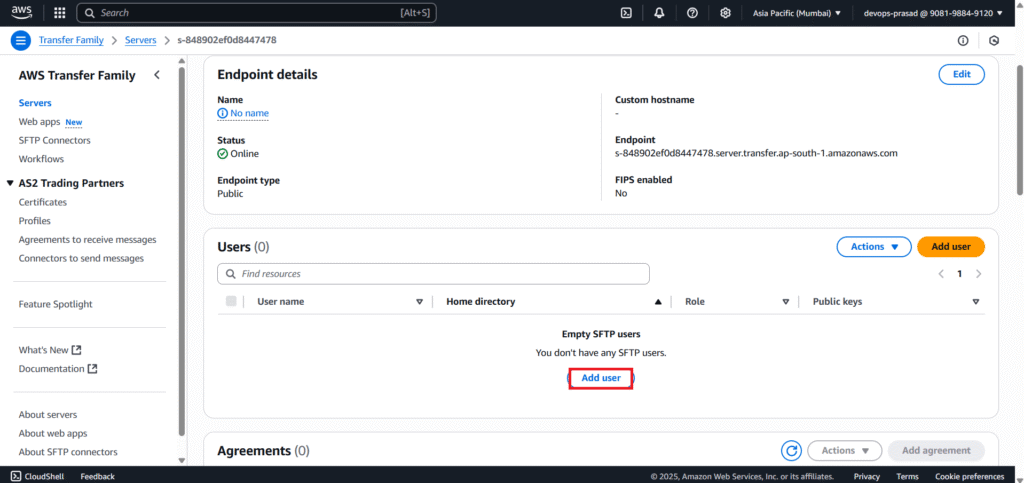Viewport: 1024px width, 483px height.
Task: Open Documentation external link
Action: 57,369
